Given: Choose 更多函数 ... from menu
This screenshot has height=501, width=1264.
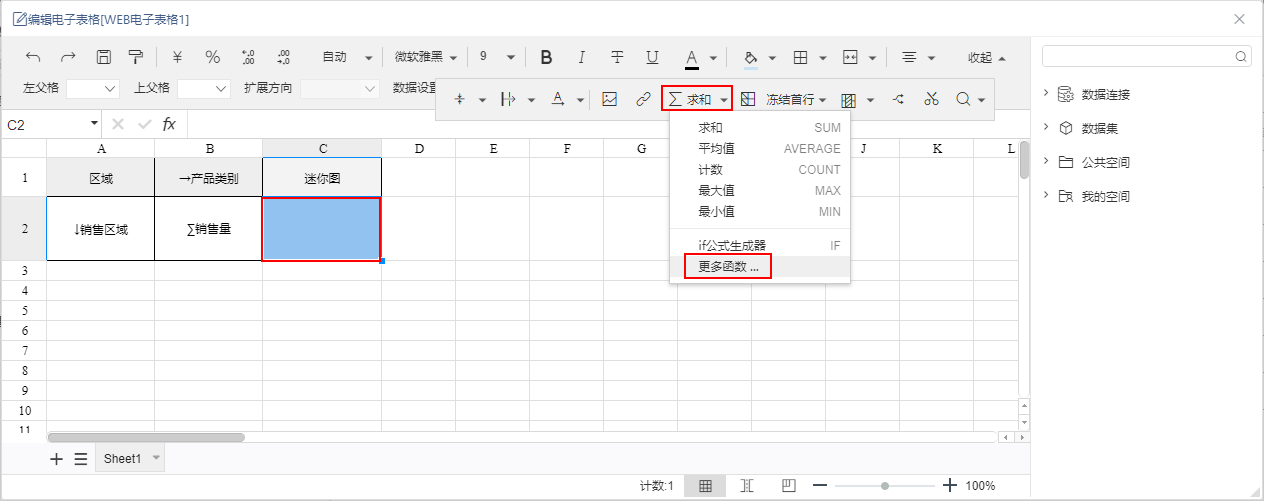Looking at the screenshot, I should click(760, 267).
